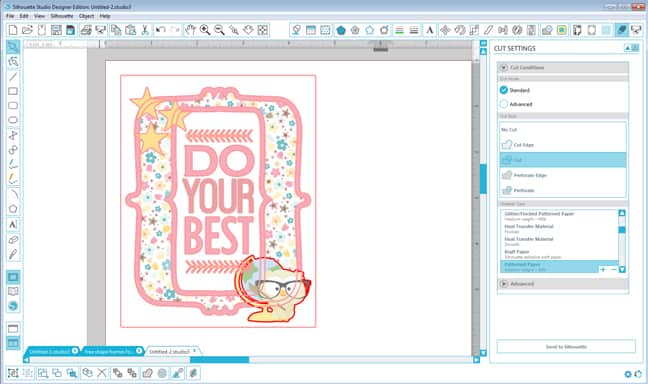Select the arrow Select tool
This screenshot has width=648, height=384.
pyautogui.click(x=13, y=46)
